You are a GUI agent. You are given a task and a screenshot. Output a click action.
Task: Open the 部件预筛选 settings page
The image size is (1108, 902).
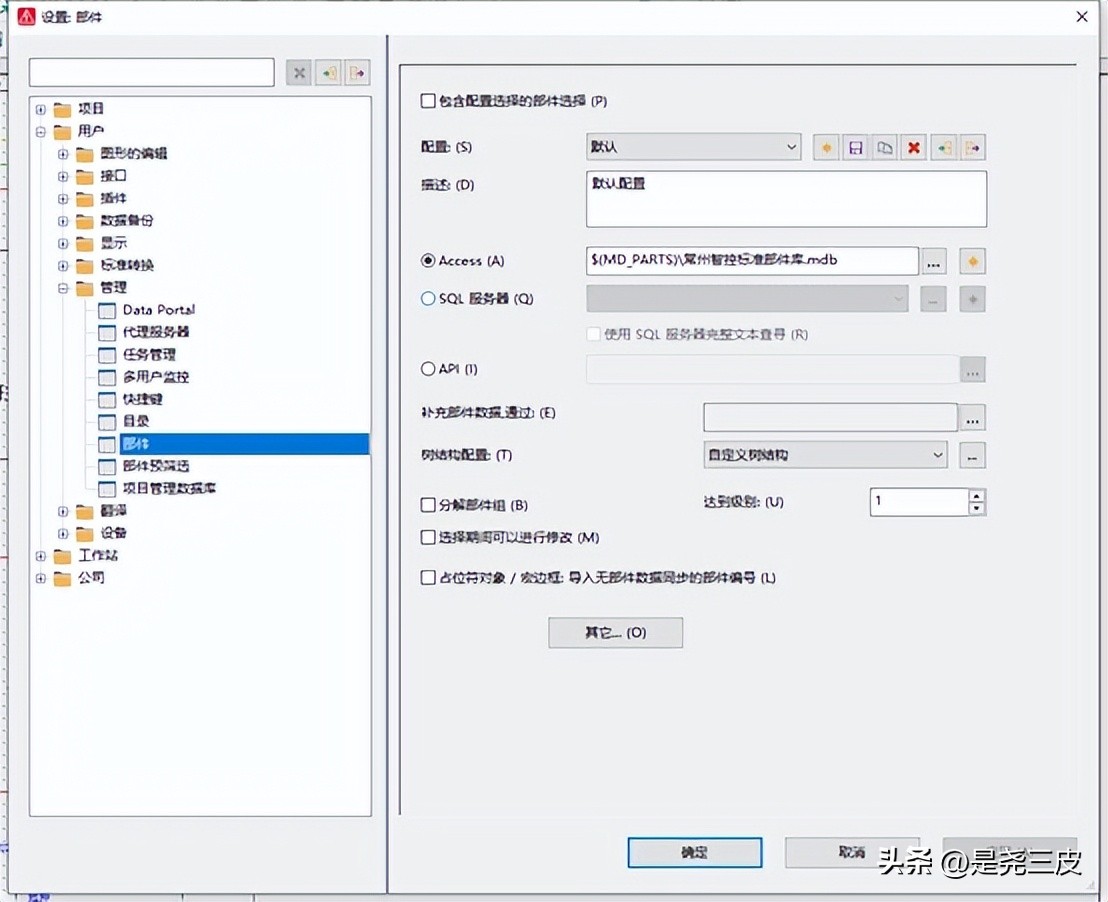[156, 467]
